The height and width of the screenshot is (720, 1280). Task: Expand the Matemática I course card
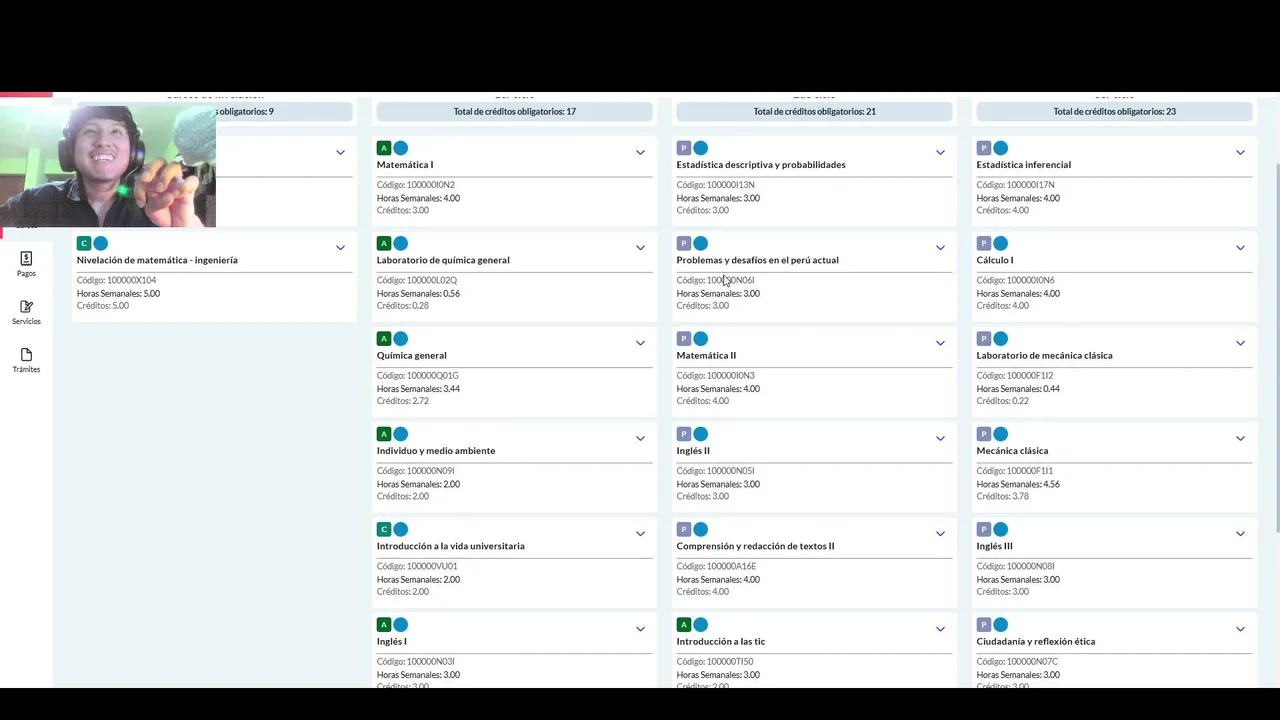coord(640,153)
